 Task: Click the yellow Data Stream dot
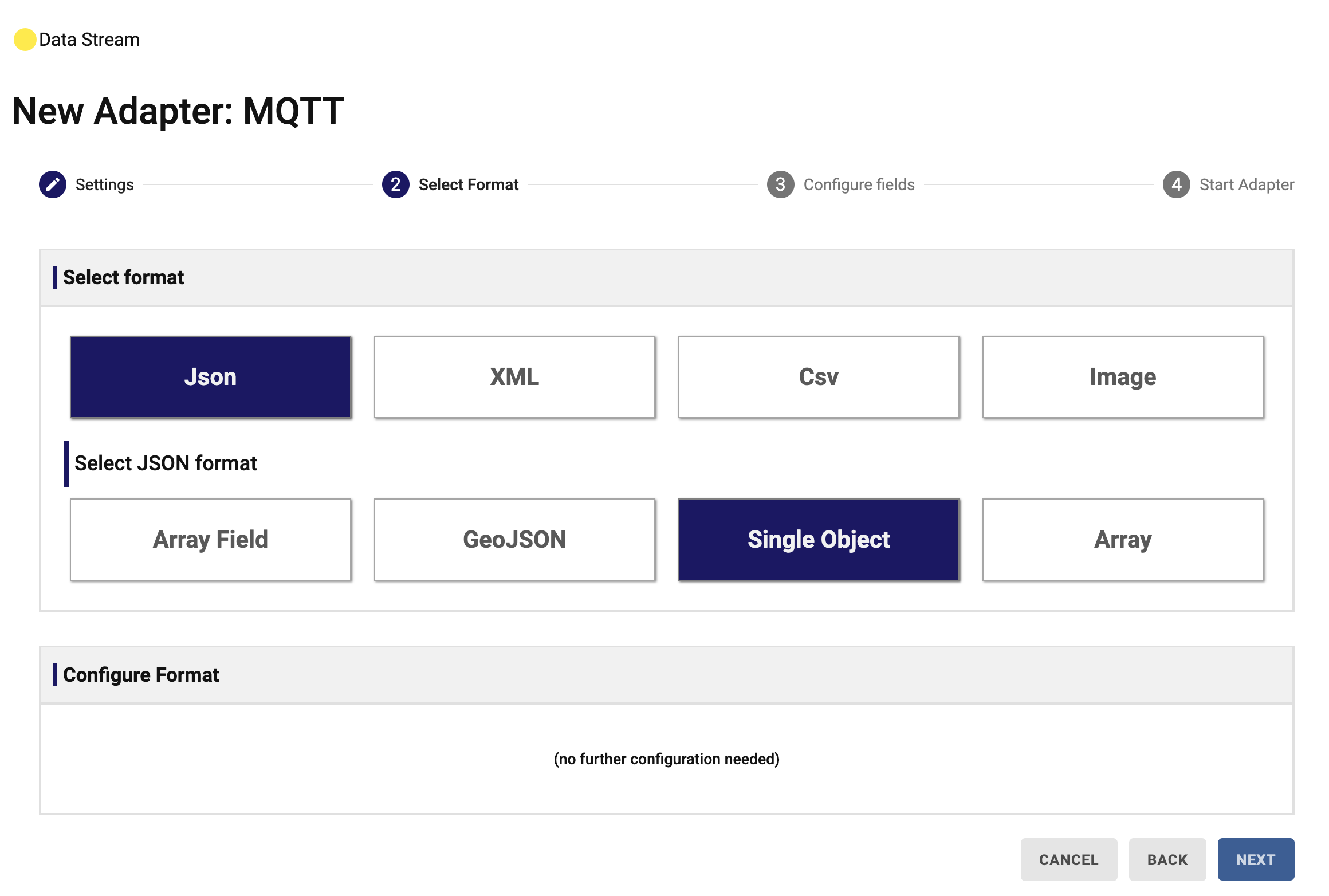tap(25, 40)
